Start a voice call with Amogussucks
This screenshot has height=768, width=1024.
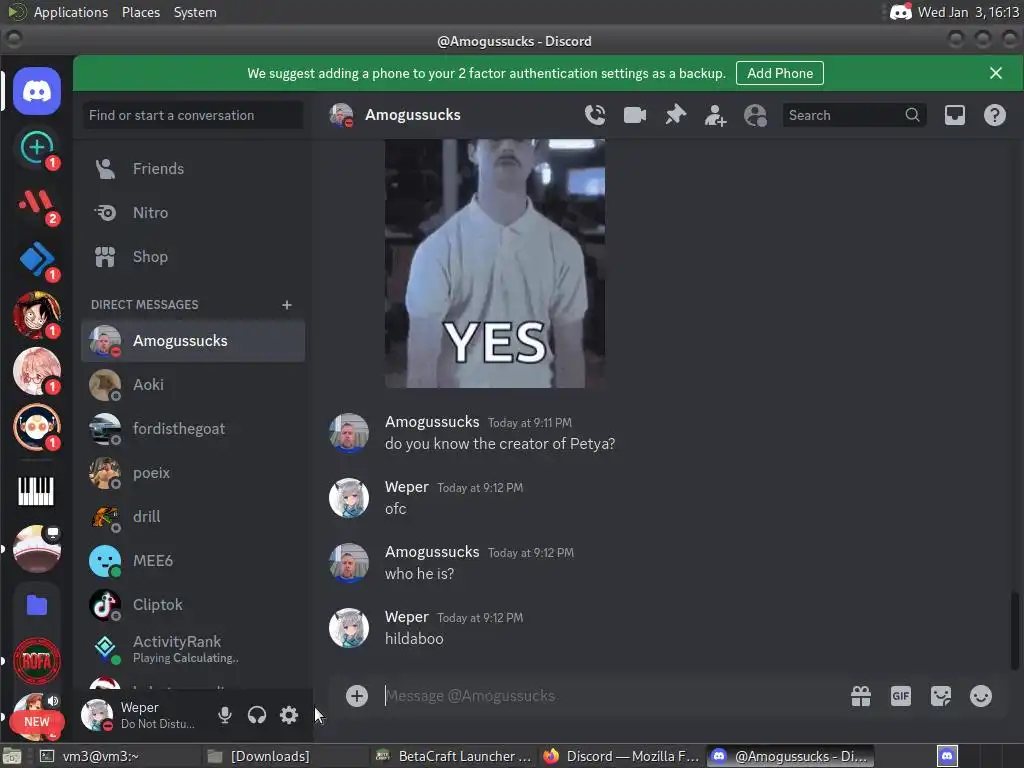point(594,115)
